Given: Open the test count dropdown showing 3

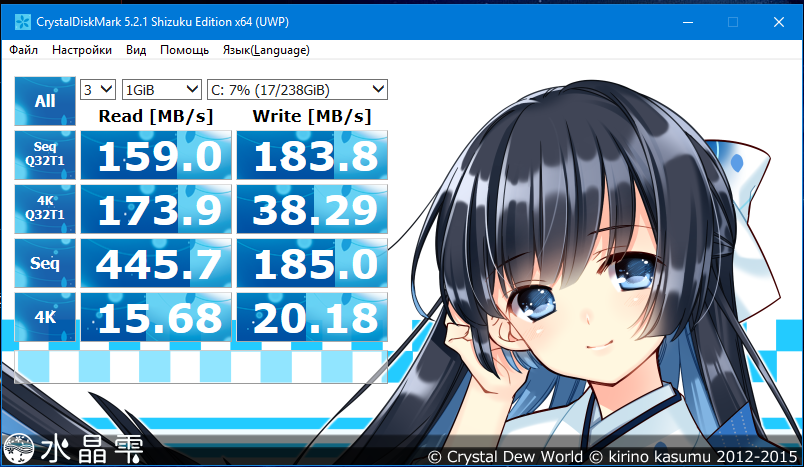Looking at the screenshot, I should [98, 90].
